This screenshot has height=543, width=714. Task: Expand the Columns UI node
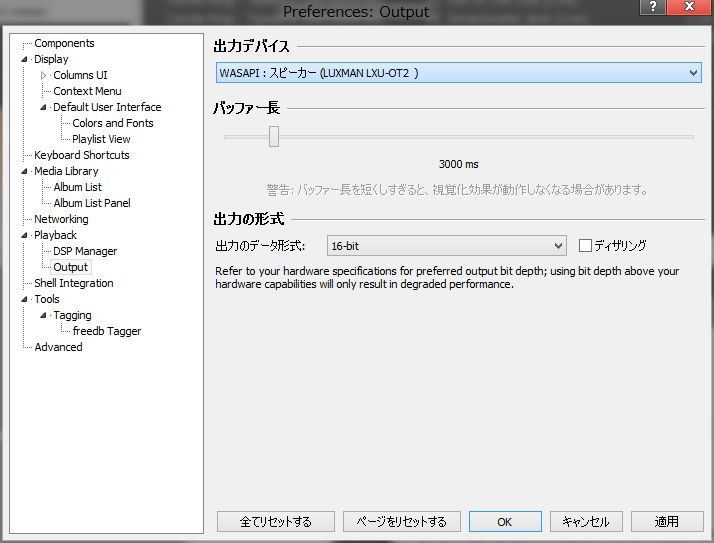point(43,75)
